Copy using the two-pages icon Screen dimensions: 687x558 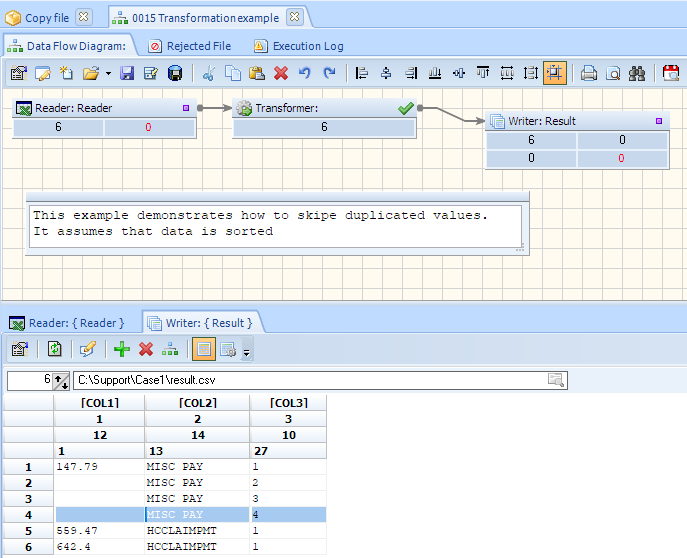tap(233, 73)
